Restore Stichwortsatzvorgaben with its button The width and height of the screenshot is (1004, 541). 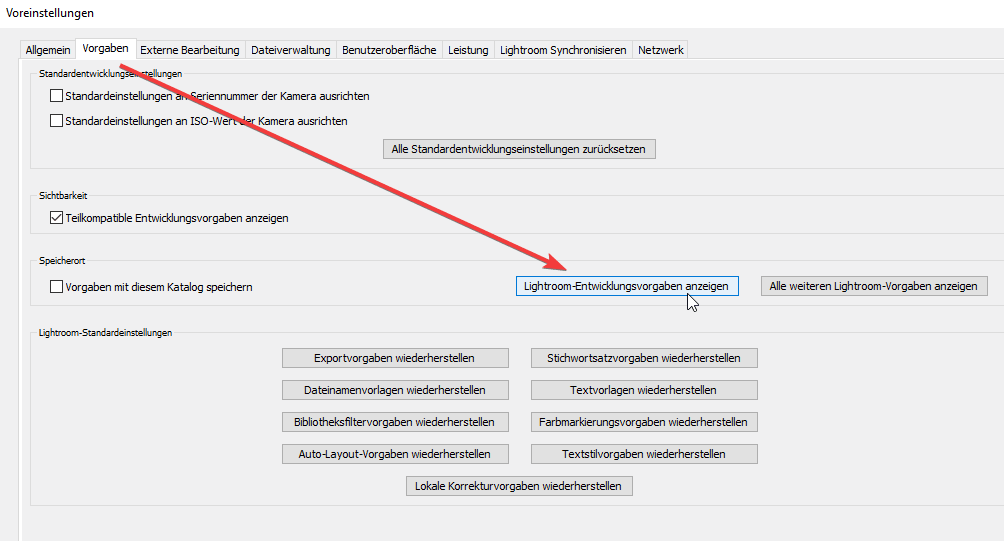click(x=643, y=358)
